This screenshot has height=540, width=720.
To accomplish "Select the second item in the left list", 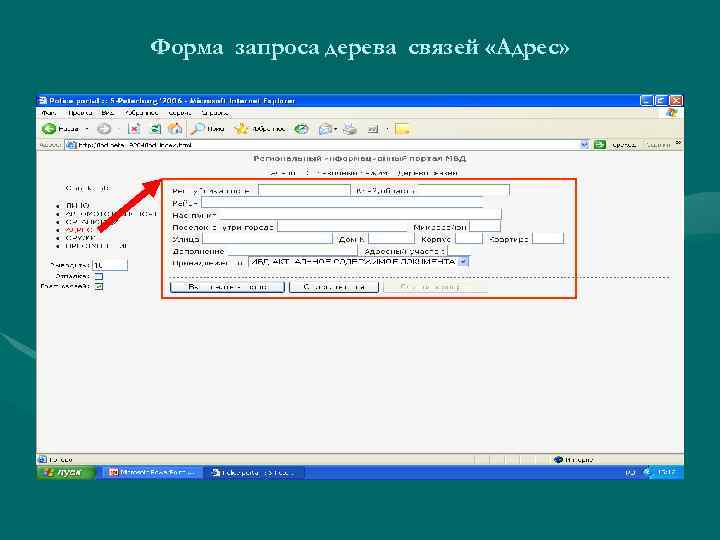I will click(111, 214).
